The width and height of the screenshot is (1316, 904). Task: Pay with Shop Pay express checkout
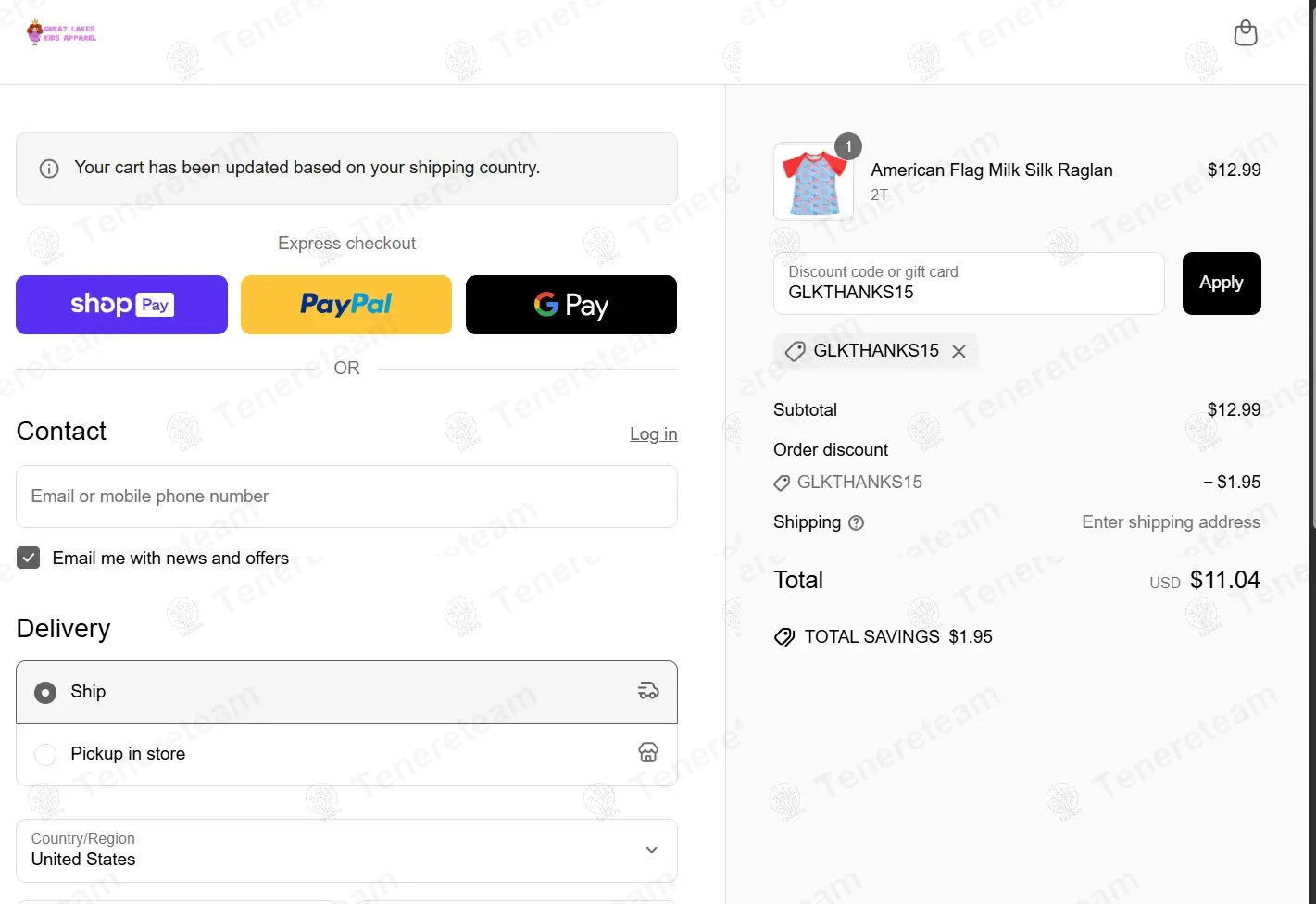pyautogui.click(x=121, y=305)
